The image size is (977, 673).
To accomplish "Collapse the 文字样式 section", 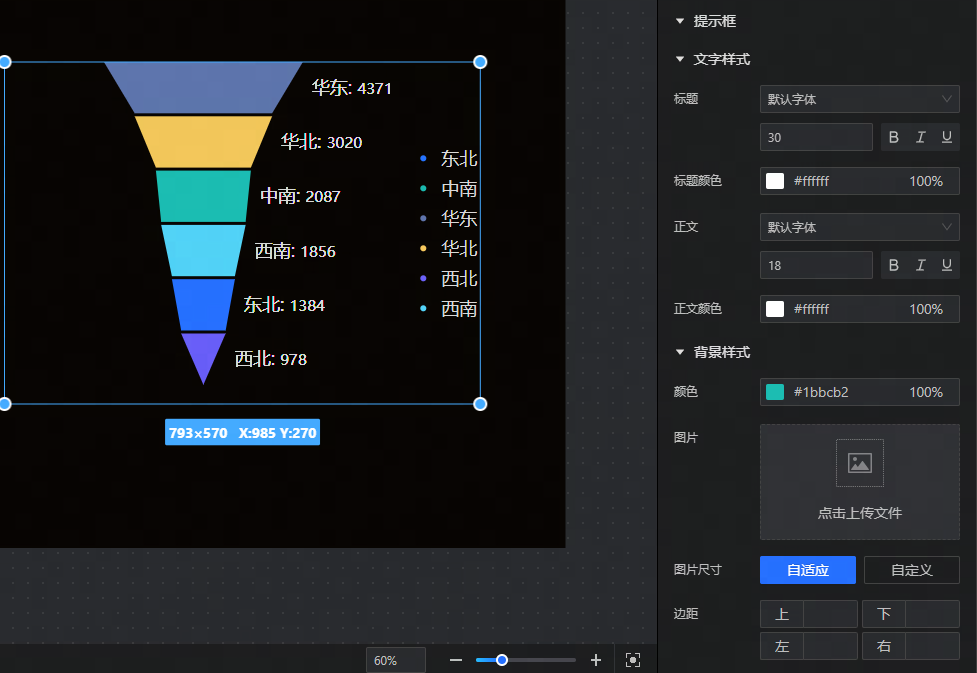I will point(680,60).
